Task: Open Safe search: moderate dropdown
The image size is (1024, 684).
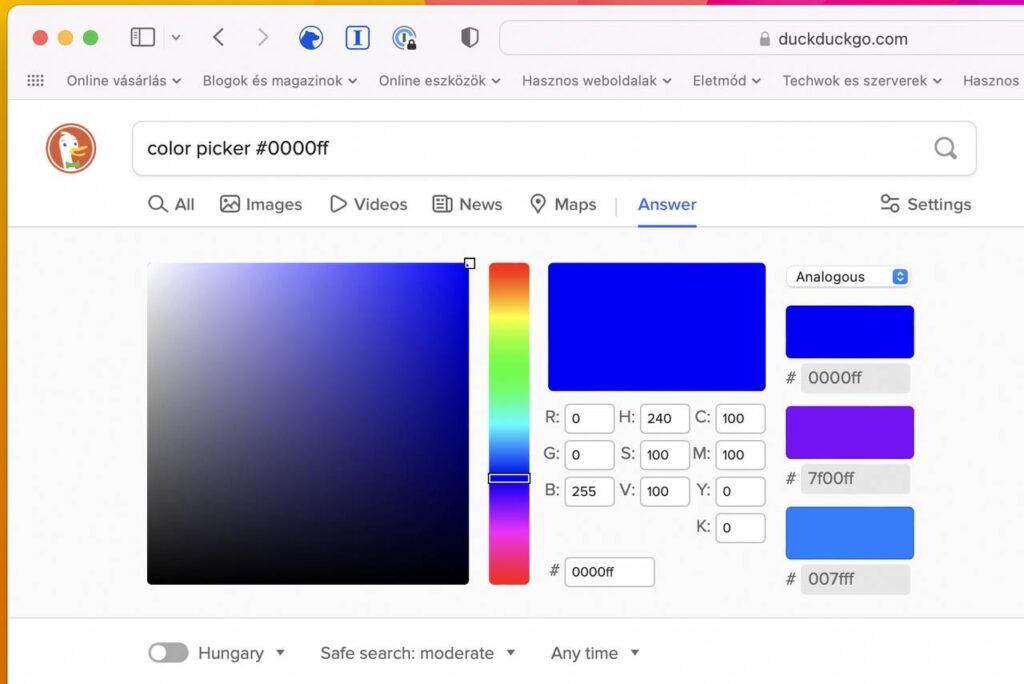Action: pos(418,653)
